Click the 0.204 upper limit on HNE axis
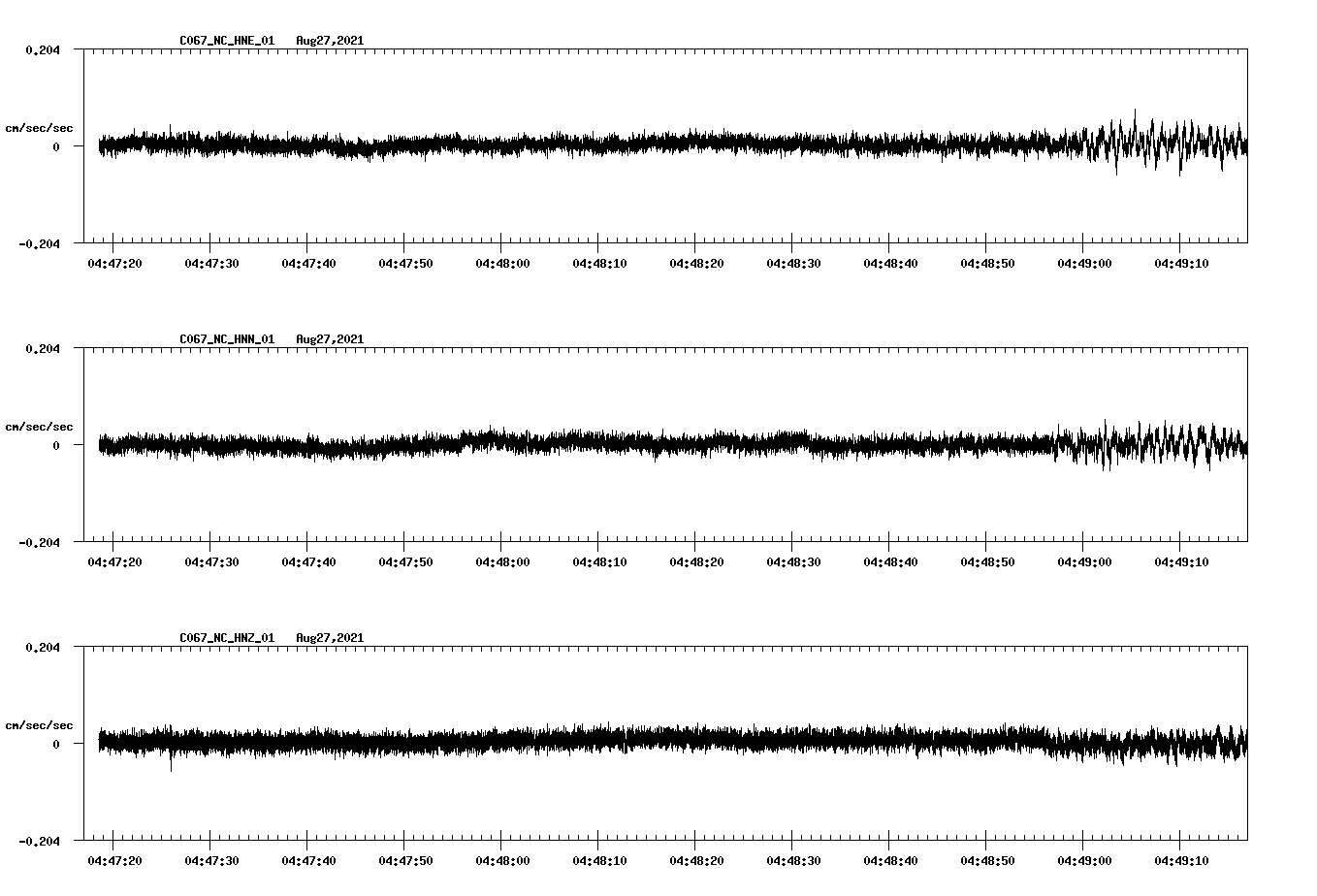Screen dimensions: 1317x896 click(x=43, y=49)
